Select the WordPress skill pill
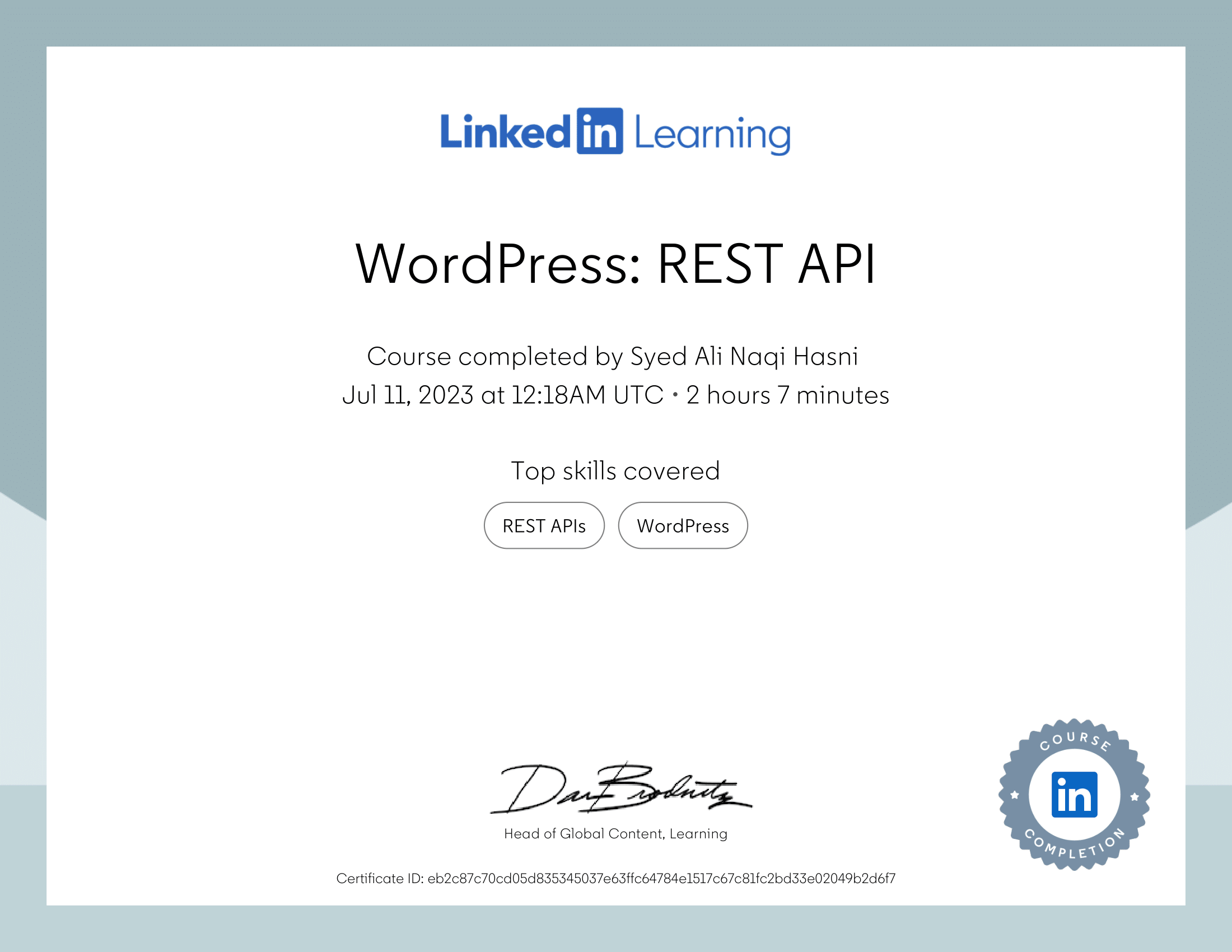This screenshot has width=1232, height=952. pos(683,525)
